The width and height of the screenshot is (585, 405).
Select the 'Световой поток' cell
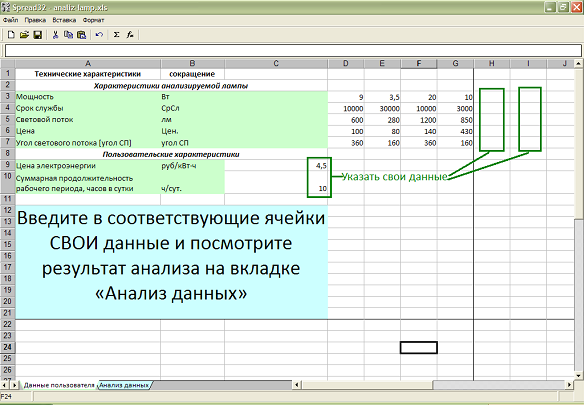(x=88, y=120)
